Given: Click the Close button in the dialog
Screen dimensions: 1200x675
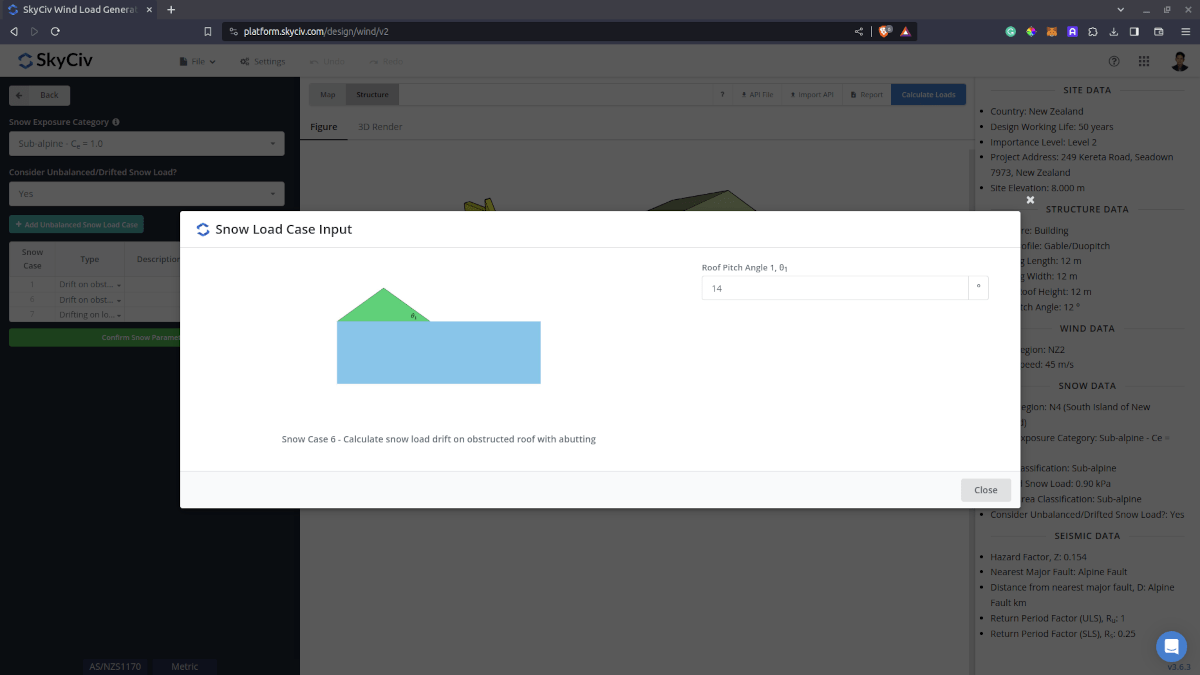Looking at the screenshot, I should [x=986, y=490].
